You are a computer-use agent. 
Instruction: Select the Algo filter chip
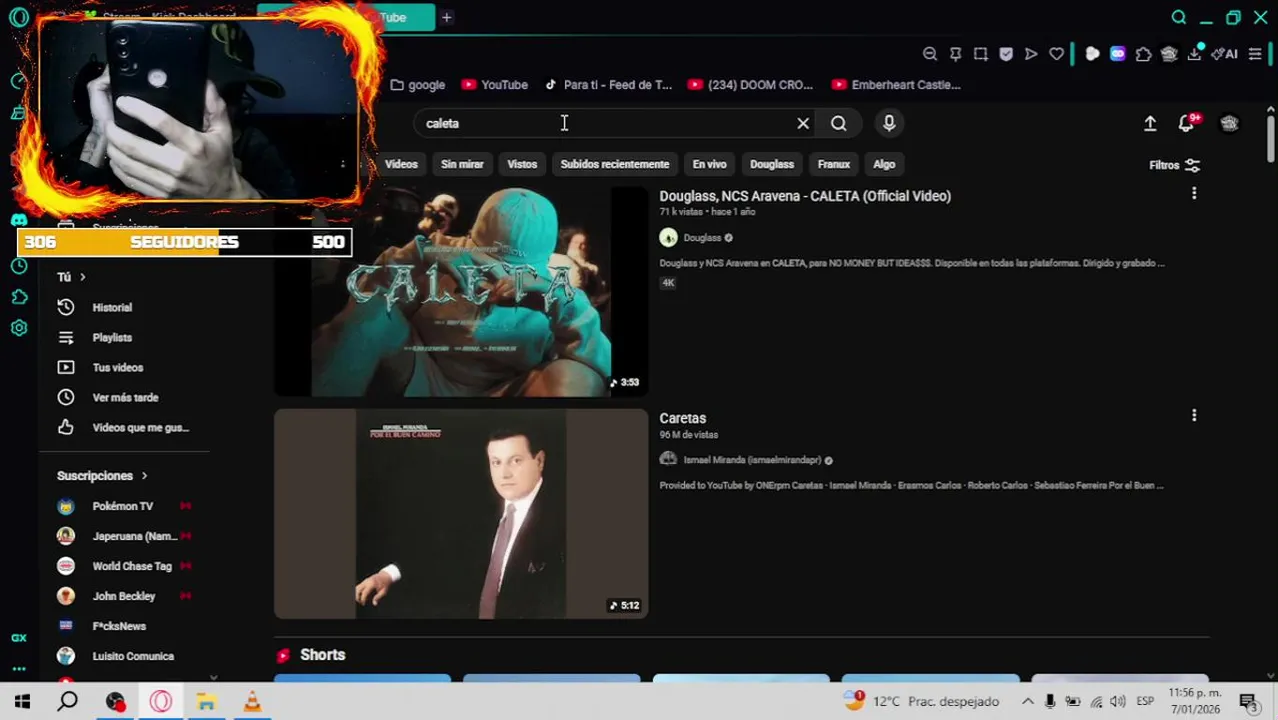click(x=884, y=164)
